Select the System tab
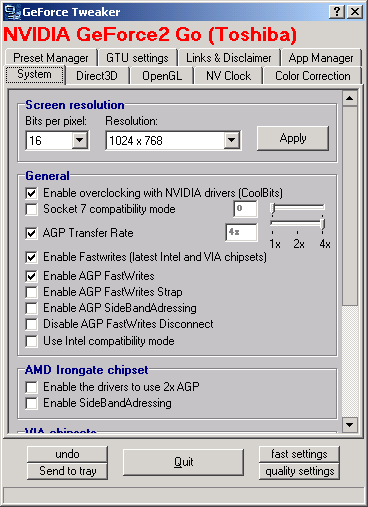The image size is (368, 507). (35, 74)
